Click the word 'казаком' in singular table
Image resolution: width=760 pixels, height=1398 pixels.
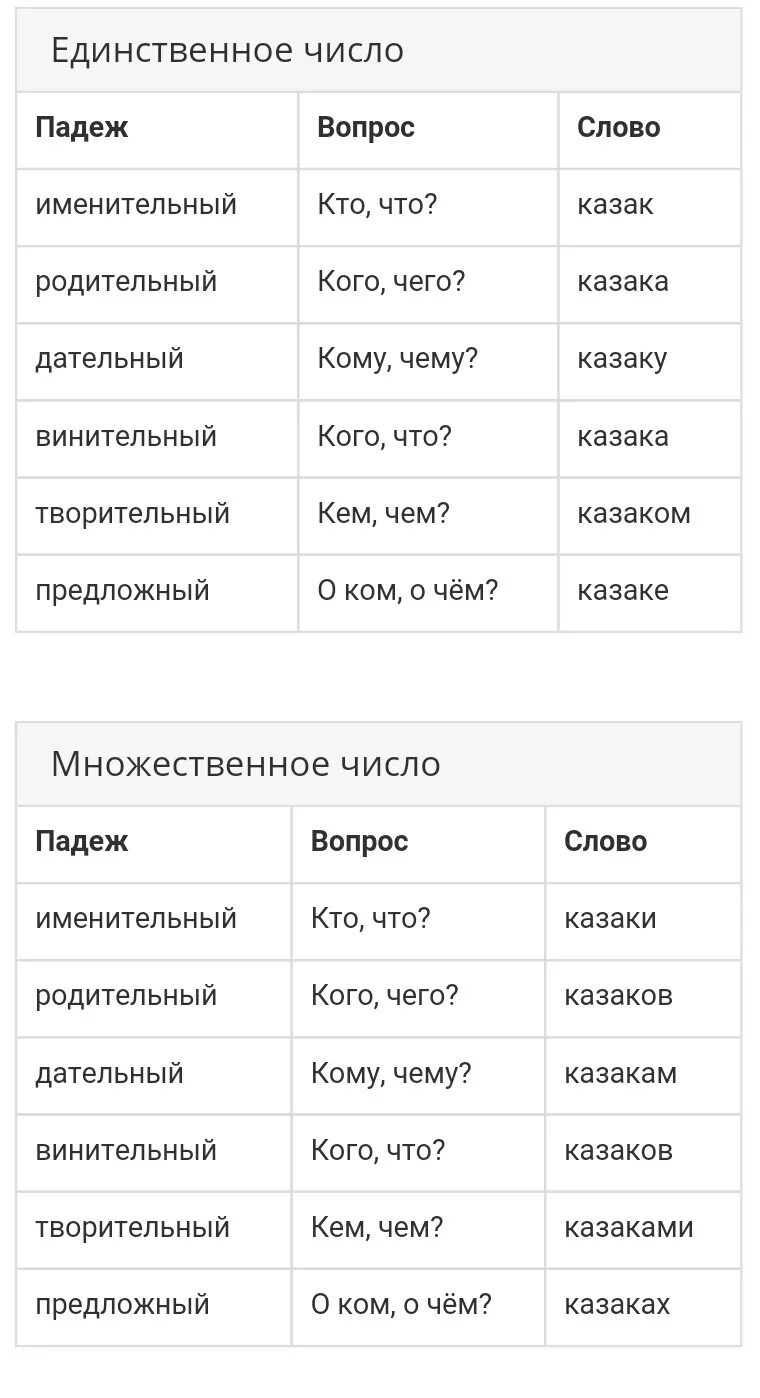pyautogui.click(x=634, y=514)
